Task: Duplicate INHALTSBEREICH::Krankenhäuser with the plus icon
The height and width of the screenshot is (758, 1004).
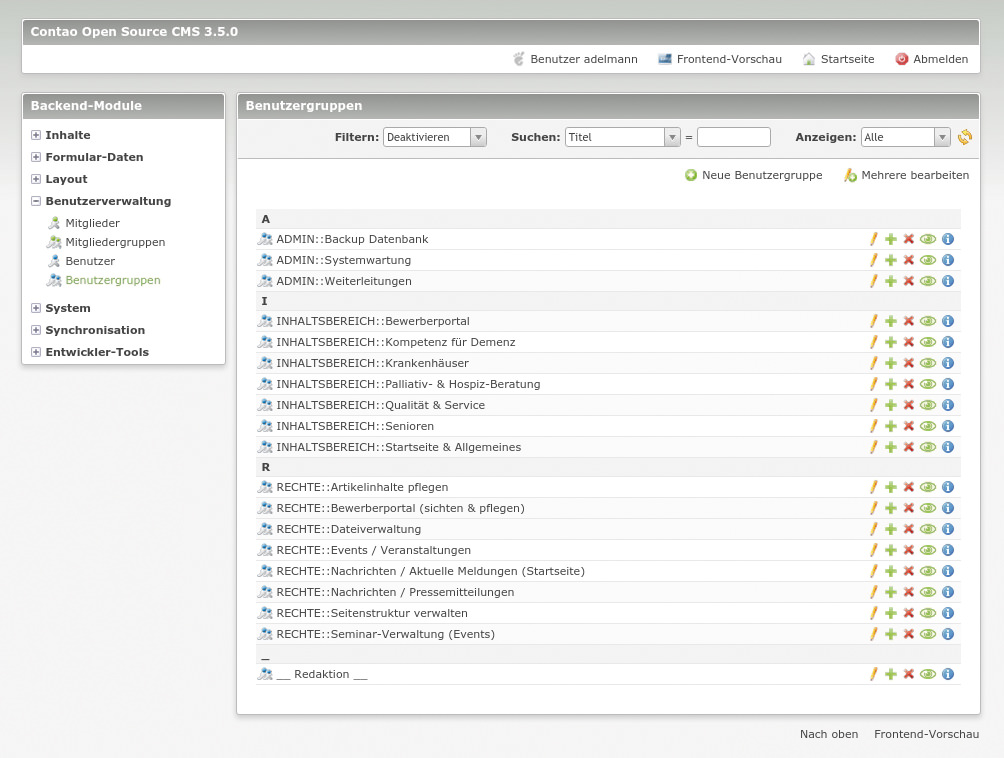Action: [891, 363]
